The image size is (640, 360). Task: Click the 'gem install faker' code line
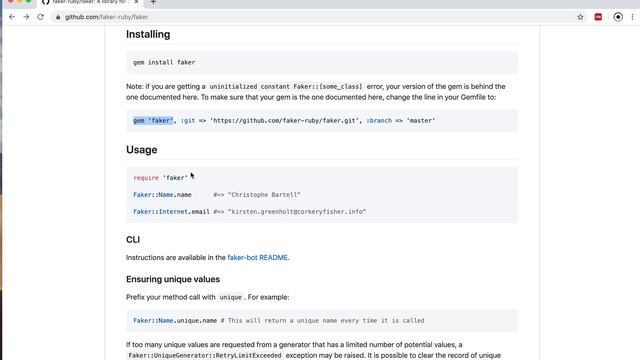tap(164, 62)
